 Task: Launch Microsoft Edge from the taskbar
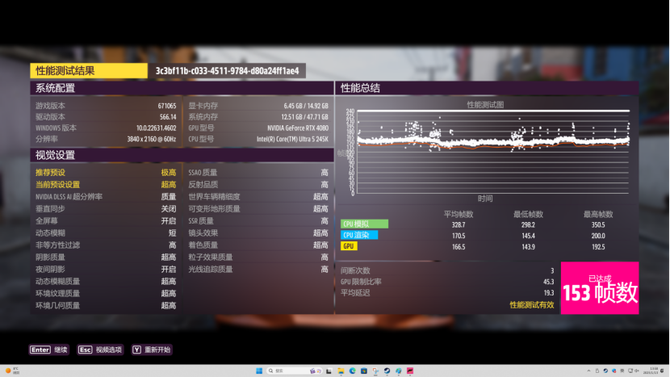(x=352, y=371)
